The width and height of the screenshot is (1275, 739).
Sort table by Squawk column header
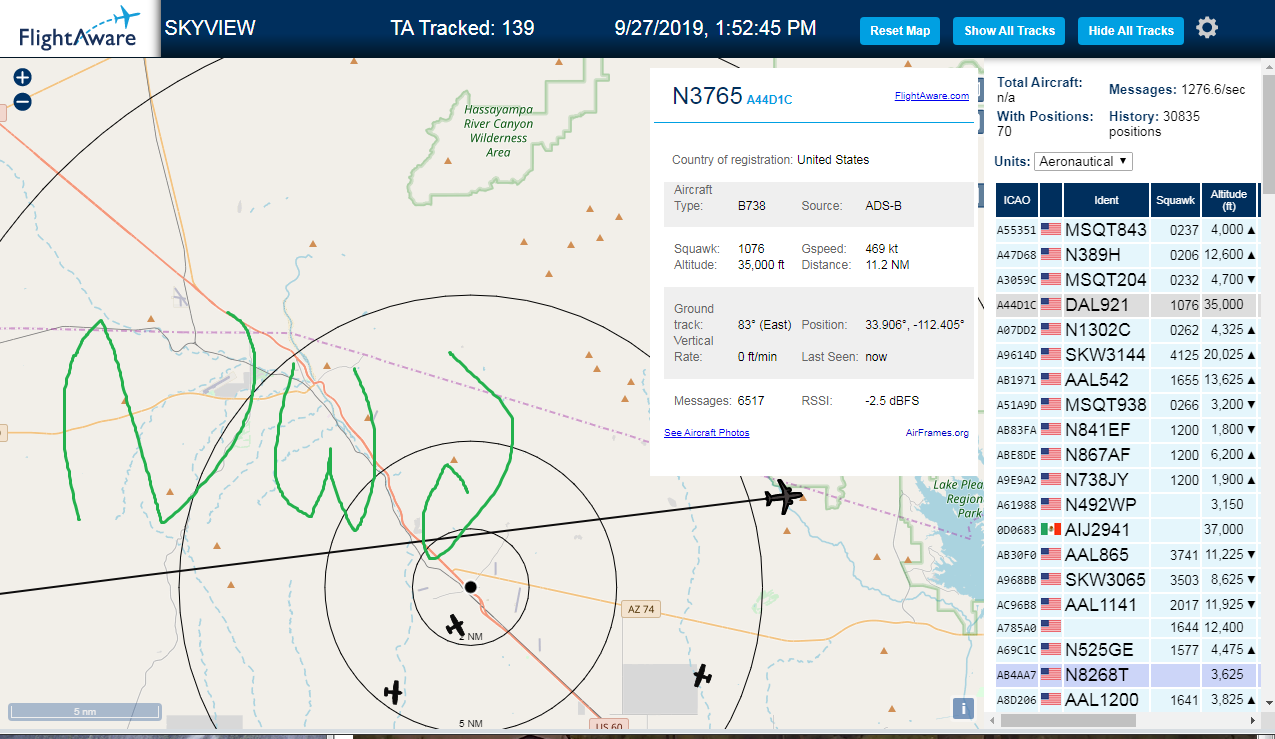coord(1175,200)
